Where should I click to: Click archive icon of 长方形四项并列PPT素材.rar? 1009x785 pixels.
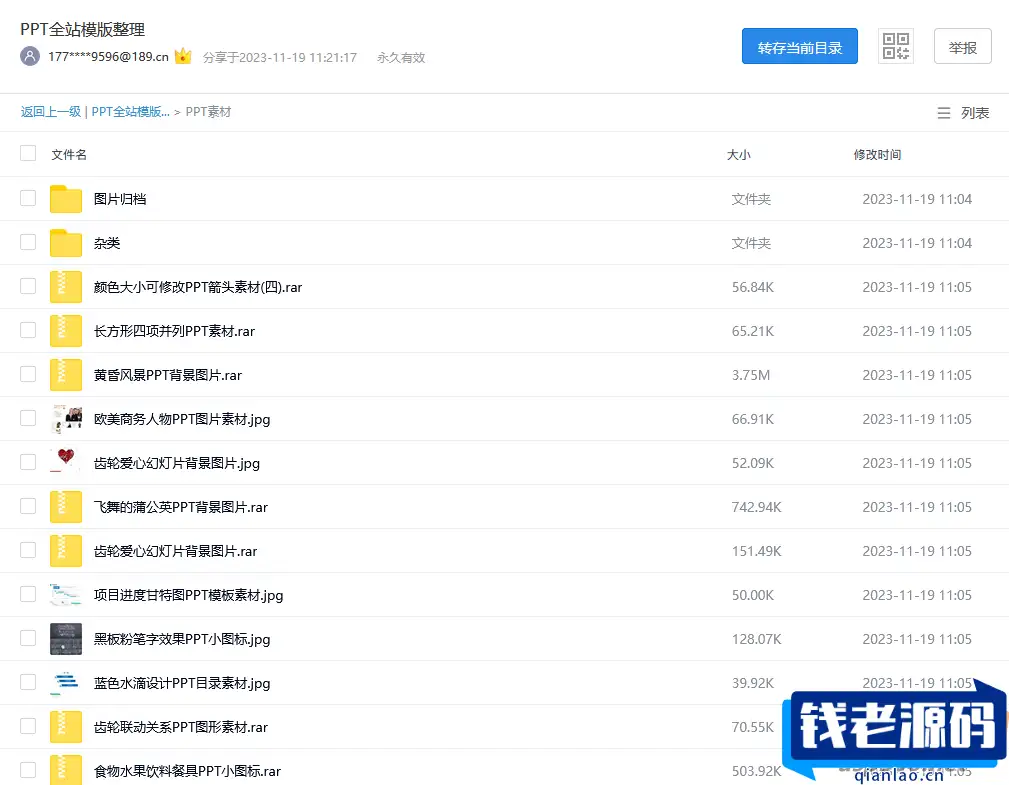(x=66, y=331)
